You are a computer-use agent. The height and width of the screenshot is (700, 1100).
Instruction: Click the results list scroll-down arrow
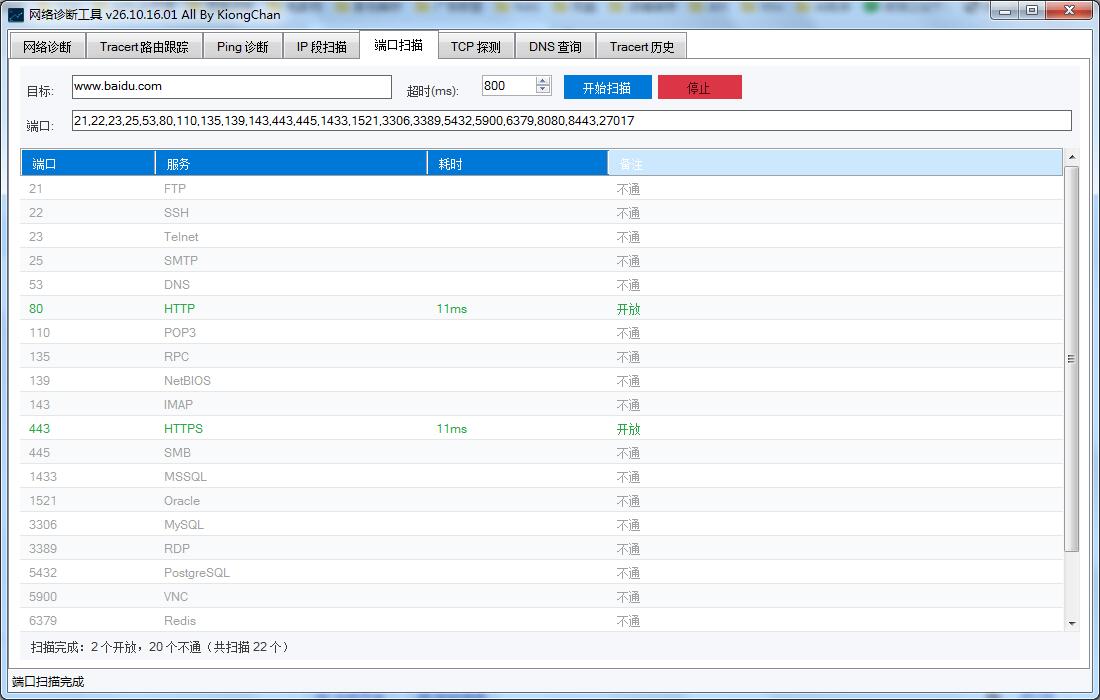pyautogui.click(x=1071, y=623)
